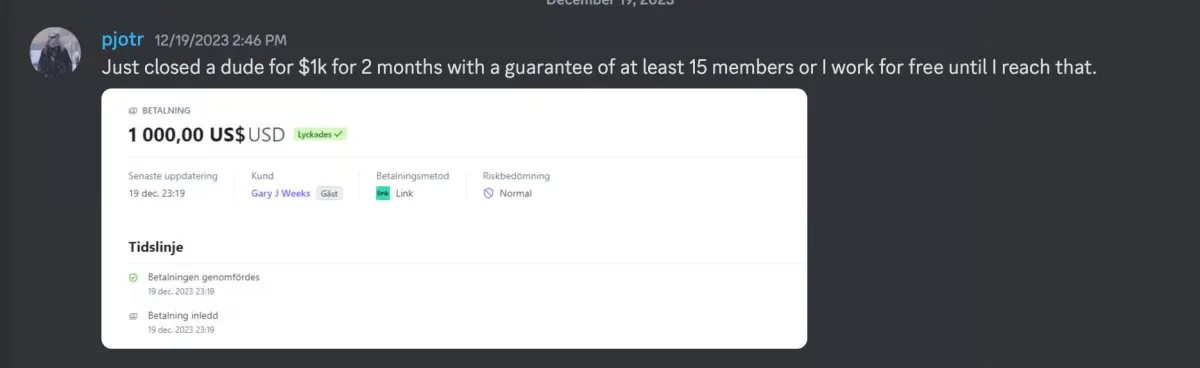This screenshot has width=1200, height=368.
Task: Open the embedded payment screenshot image
Action: pos(454,218)
